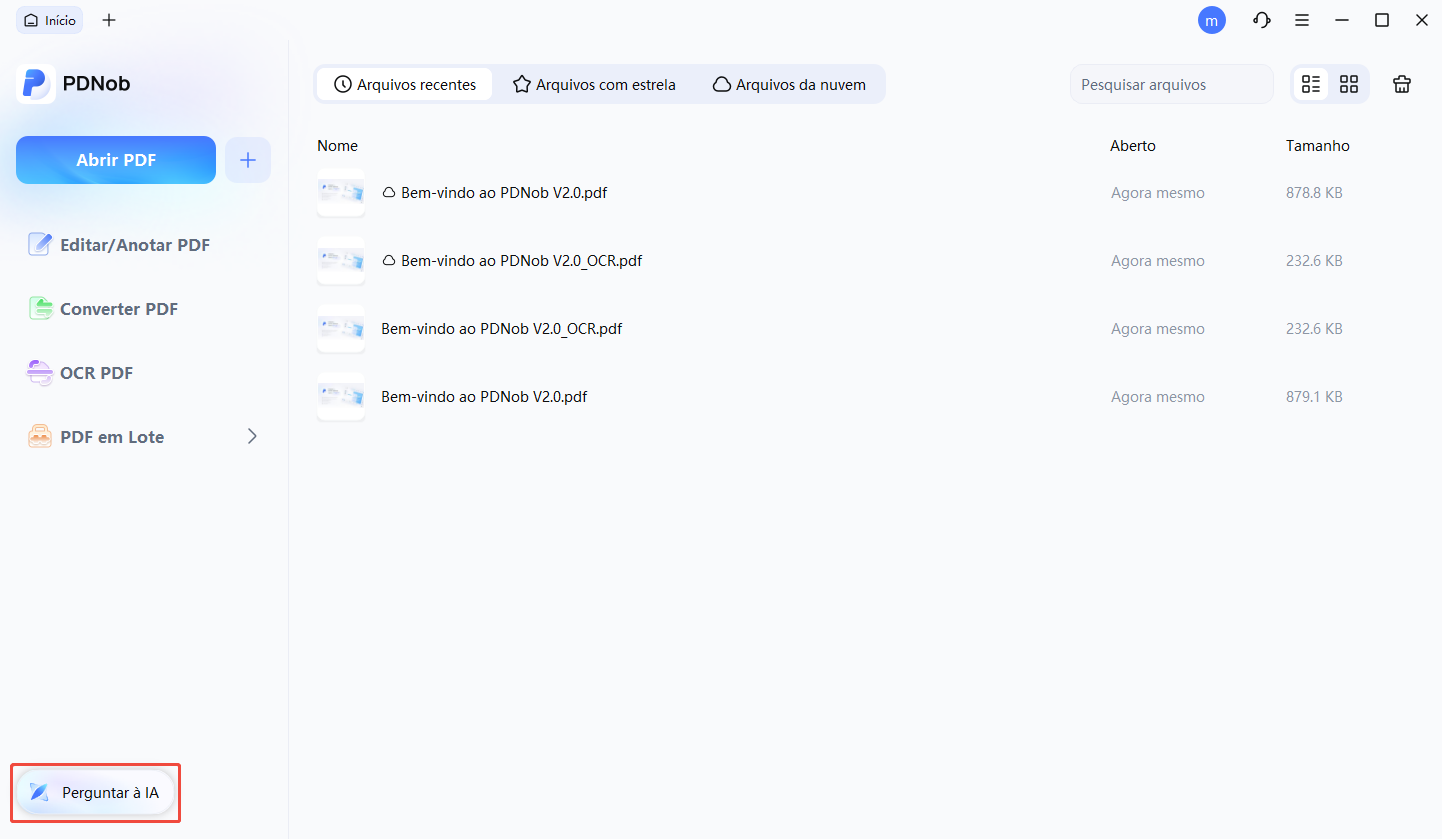Image resolution: width=1442 pixels, height=839 pixels.
Task: Open the hamburger menu icon
Action: (x=1302, y=20)
